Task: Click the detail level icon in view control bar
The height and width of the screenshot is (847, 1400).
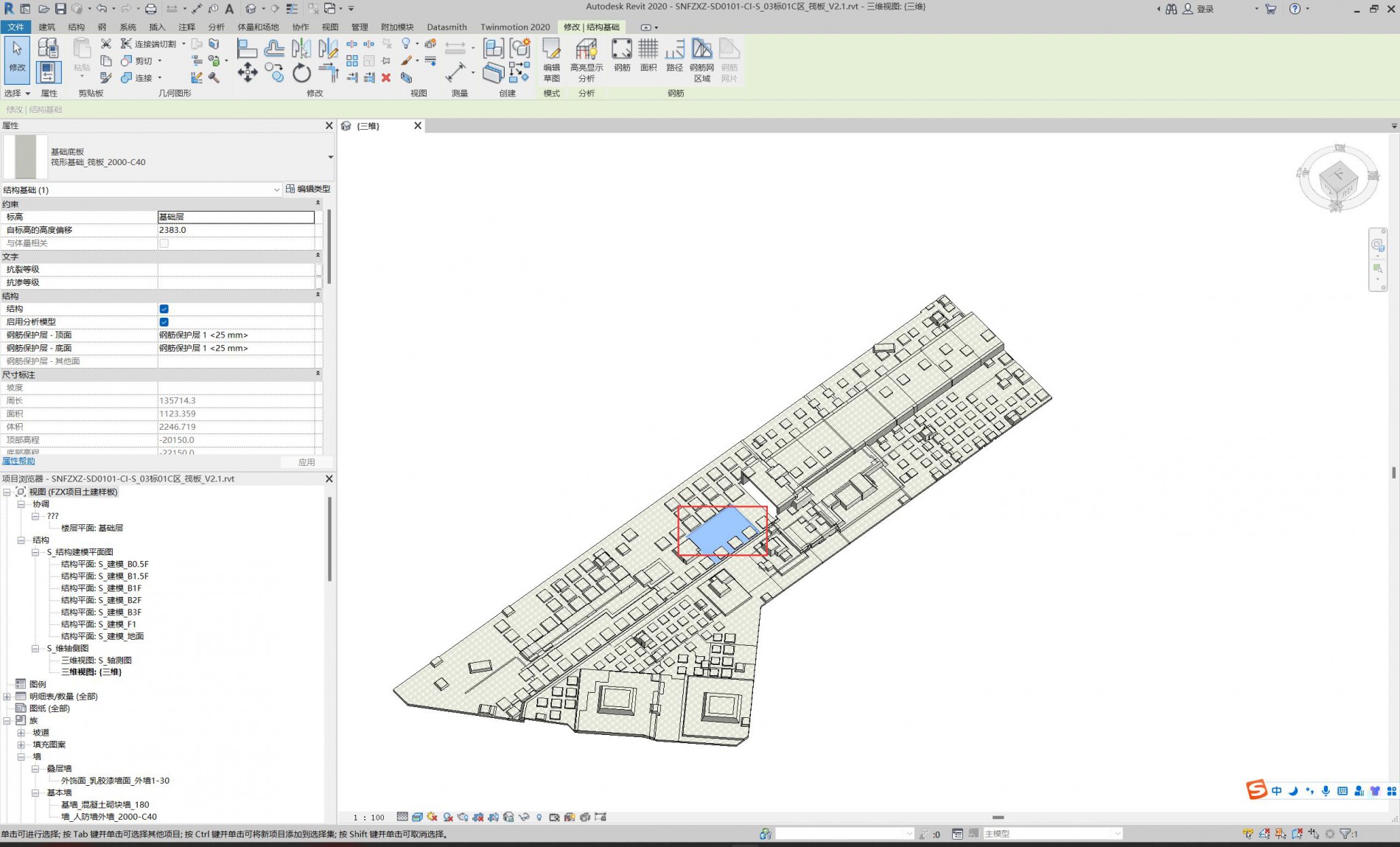Action: coord(402,817)
